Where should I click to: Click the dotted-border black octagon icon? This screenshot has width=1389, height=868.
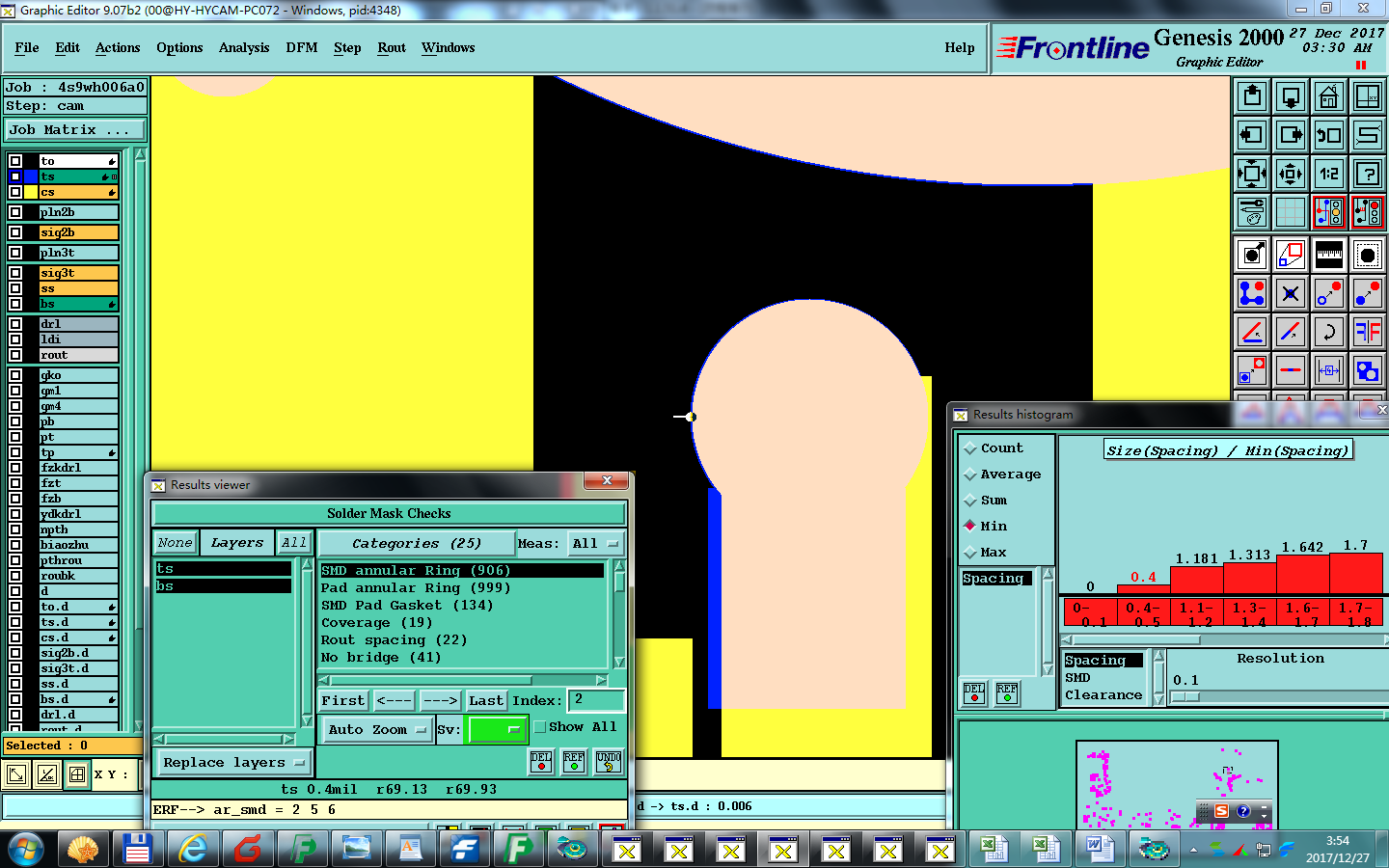[x=1367, y=254]
